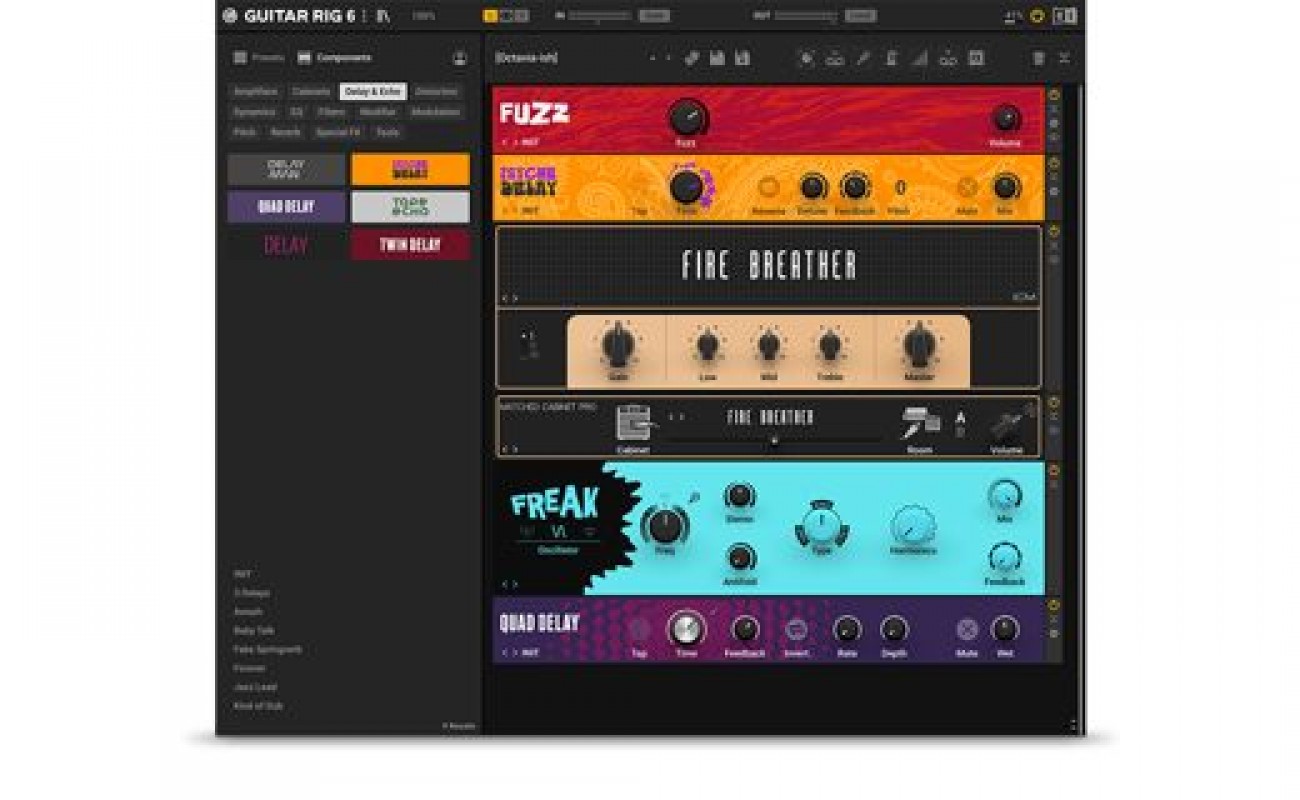Open the Psyche Delay module preset arrows
The height and width of the screenshot is (800, 1300).
coord(509,210)
